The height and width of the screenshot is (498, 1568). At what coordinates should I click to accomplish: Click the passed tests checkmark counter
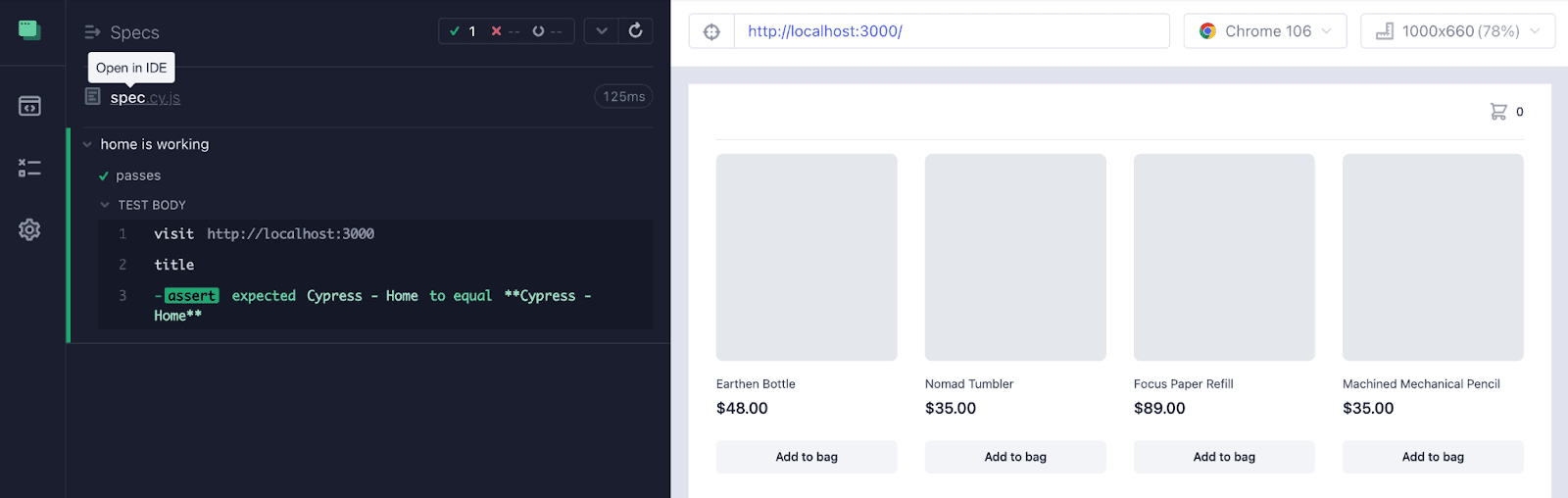click(x=463, y=31)
